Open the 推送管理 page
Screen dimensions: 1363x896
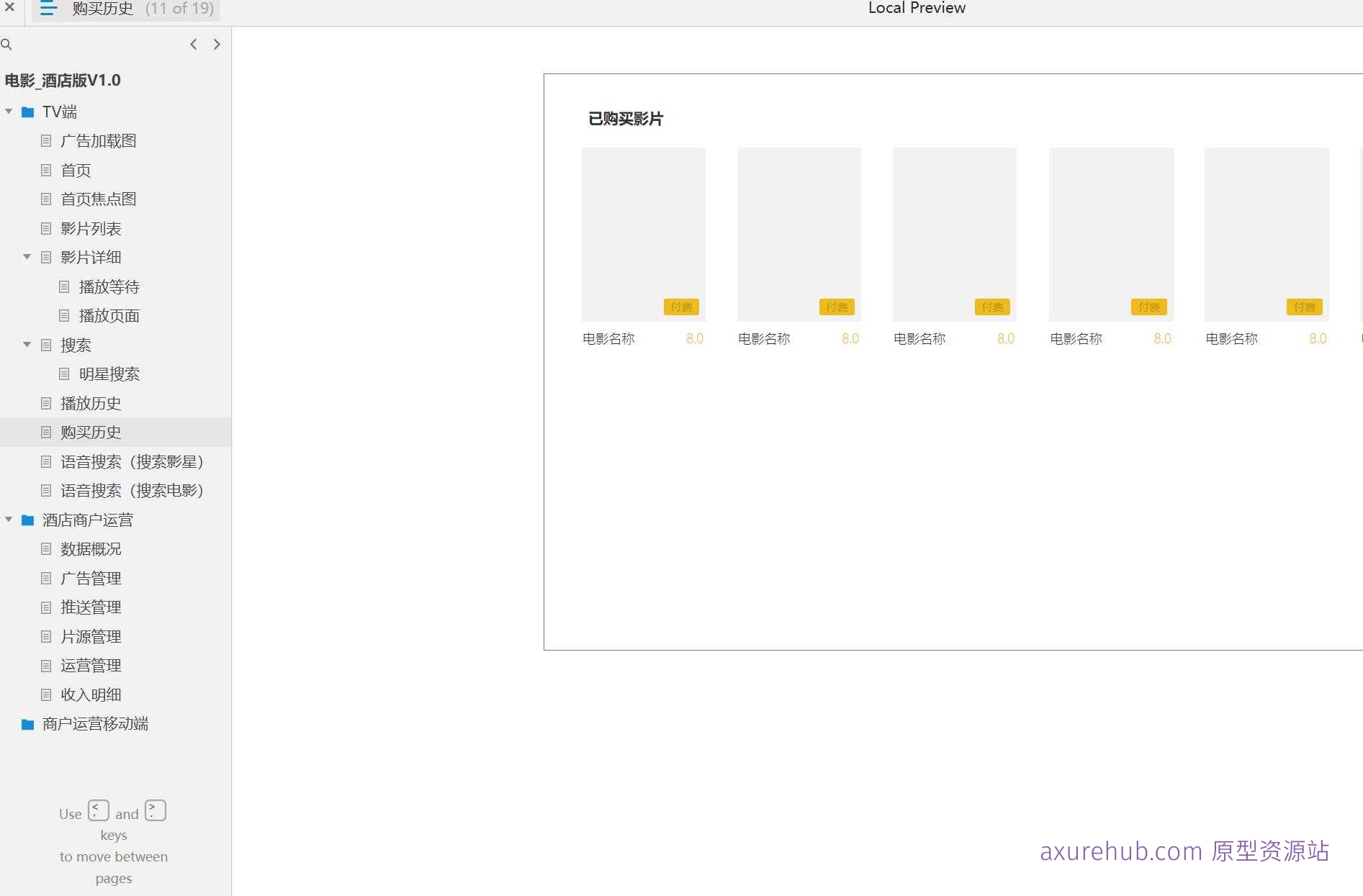coord(91,607)
